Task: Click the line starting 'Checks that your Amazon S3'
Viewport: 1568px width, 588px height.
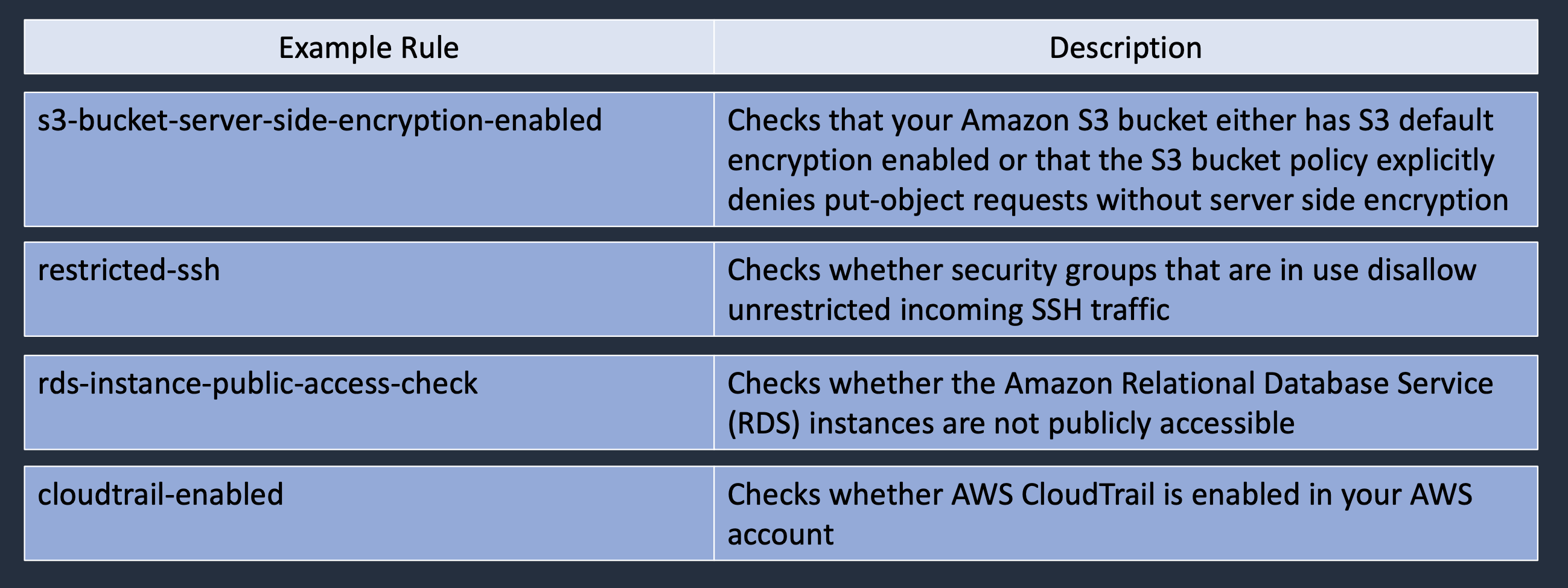Action: 1110,120
